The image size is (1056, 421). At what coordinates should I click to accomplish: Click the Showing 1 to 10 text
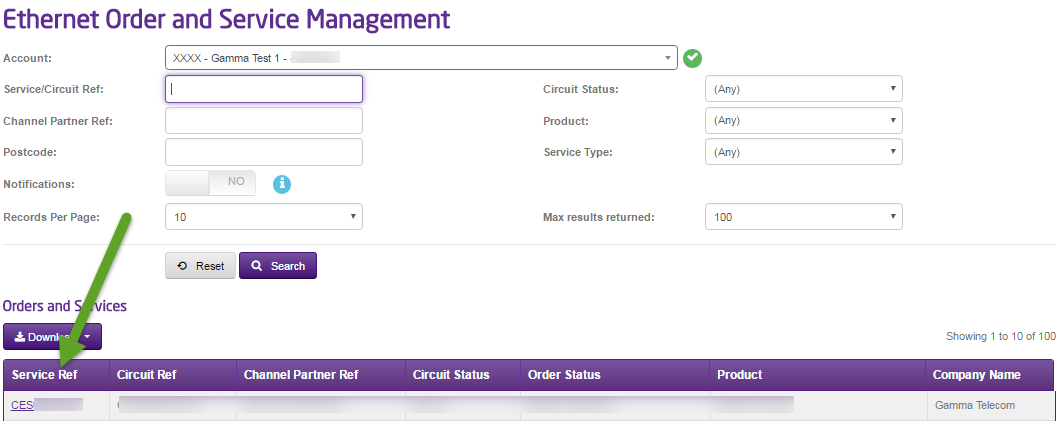(x=1000, y=336)
